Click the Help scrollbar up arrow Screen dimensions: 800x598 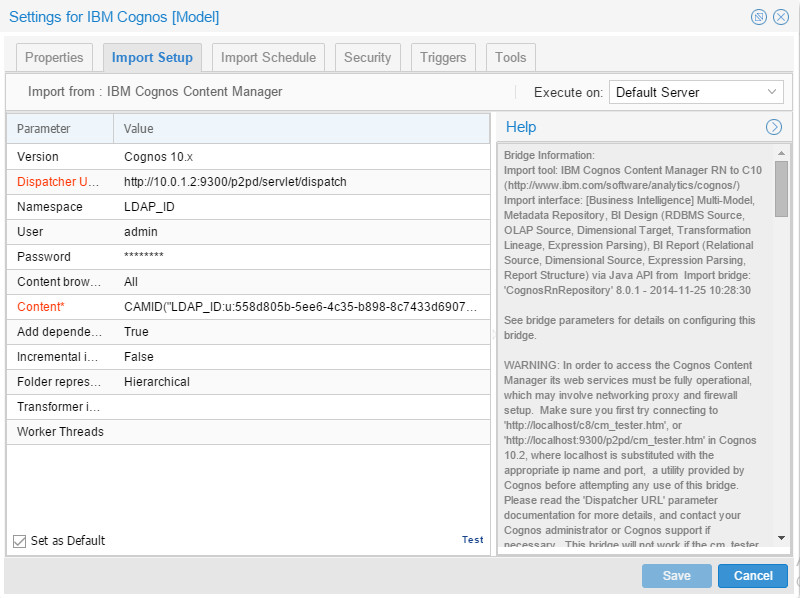(x=781, y=153)
